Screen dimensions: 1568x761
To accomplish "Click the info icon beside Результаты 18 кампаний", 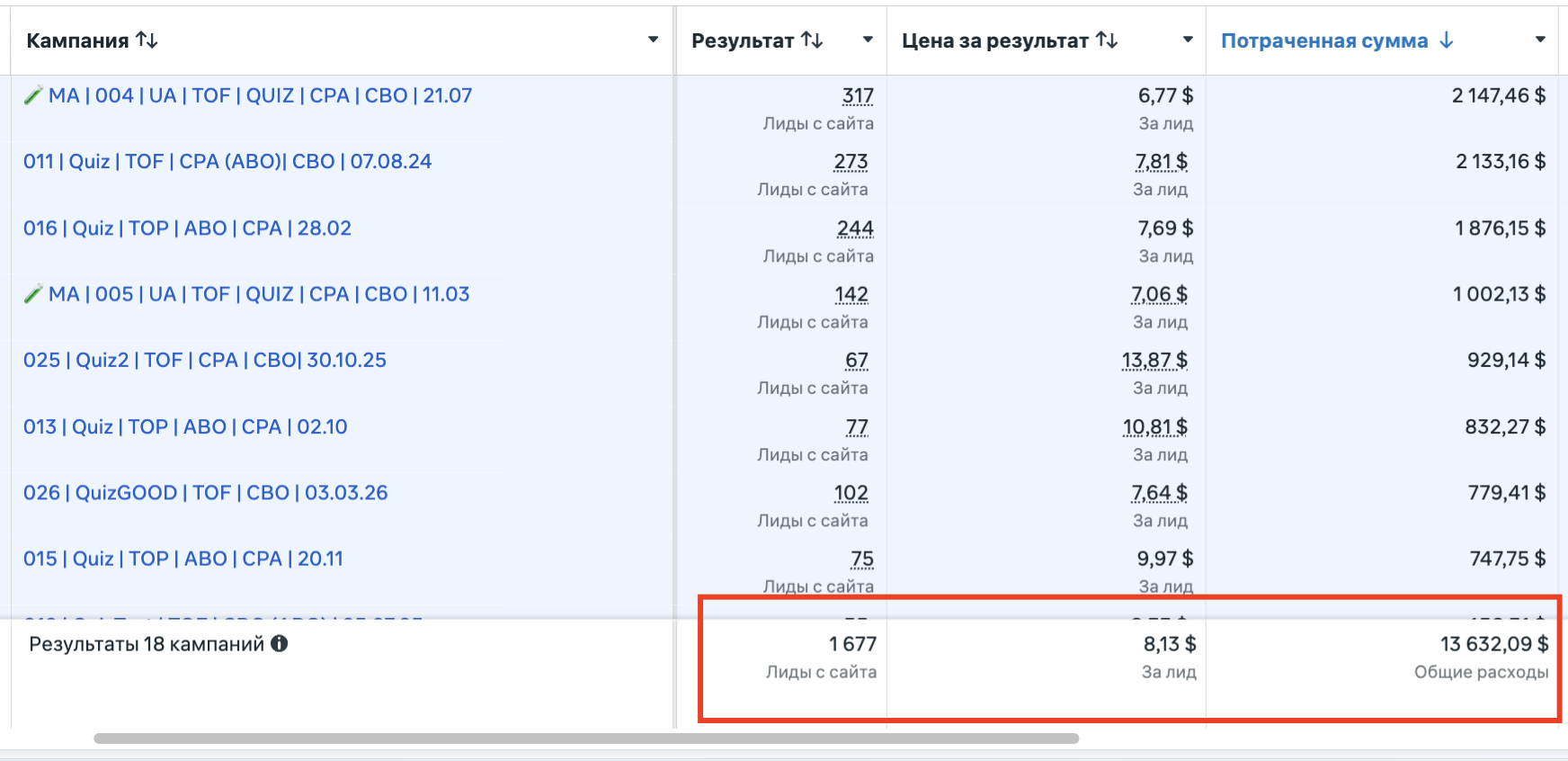I will 280,644.
